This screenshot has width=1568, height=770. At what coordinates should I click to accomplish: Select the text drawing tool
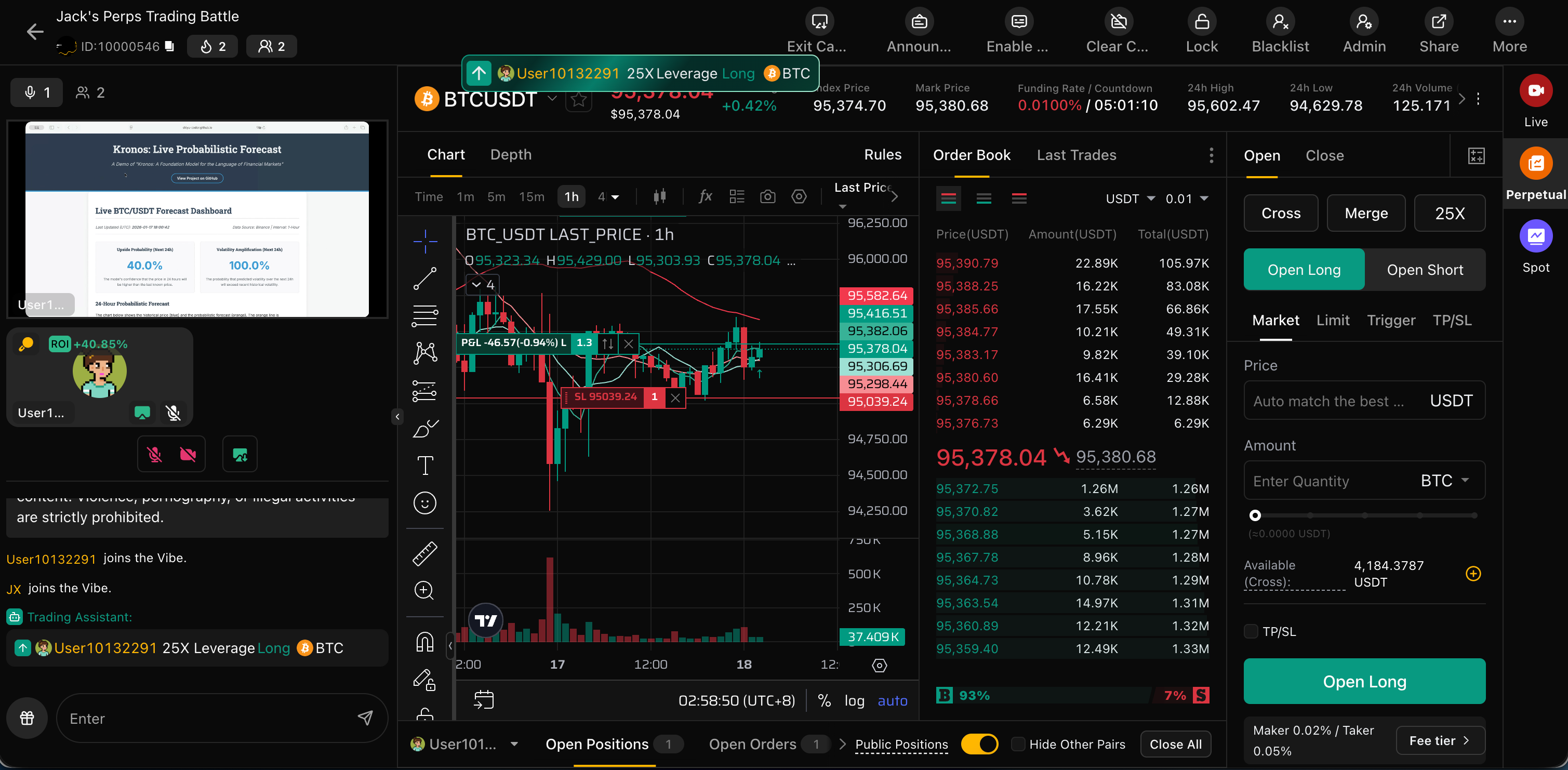coord(425,466)
